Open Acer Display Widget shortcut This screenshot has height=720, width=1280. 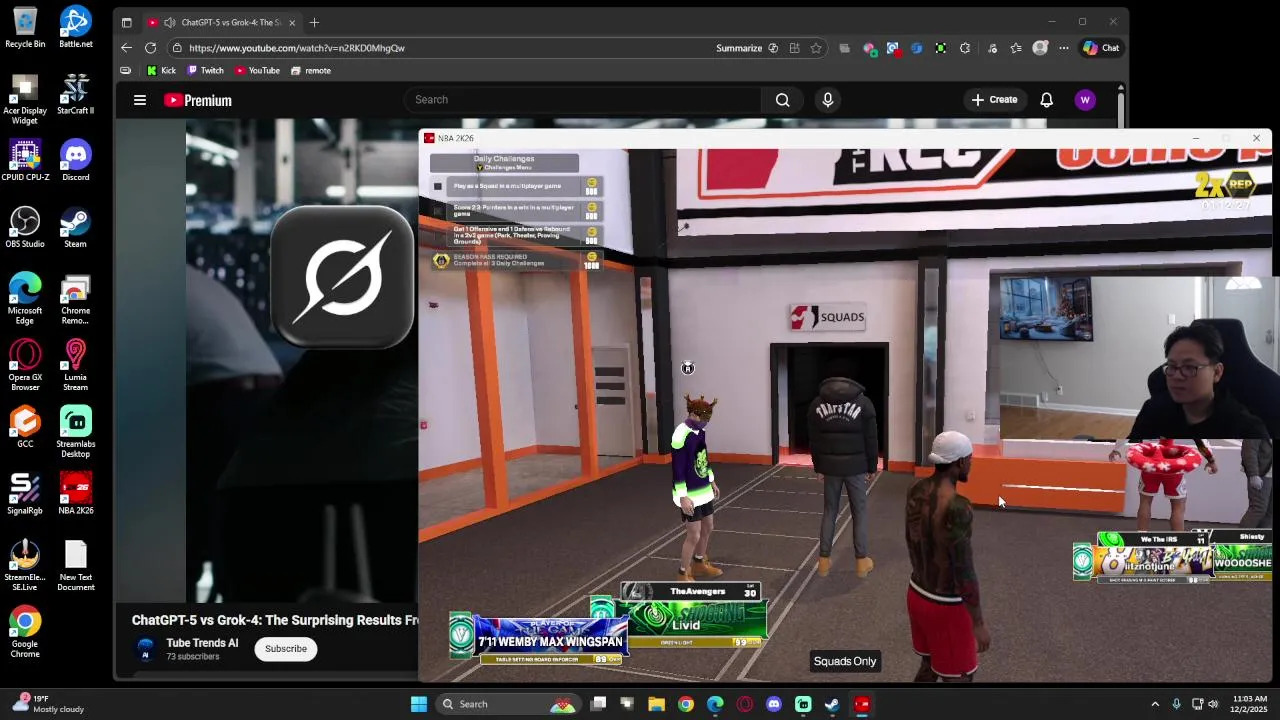point(25,99)
